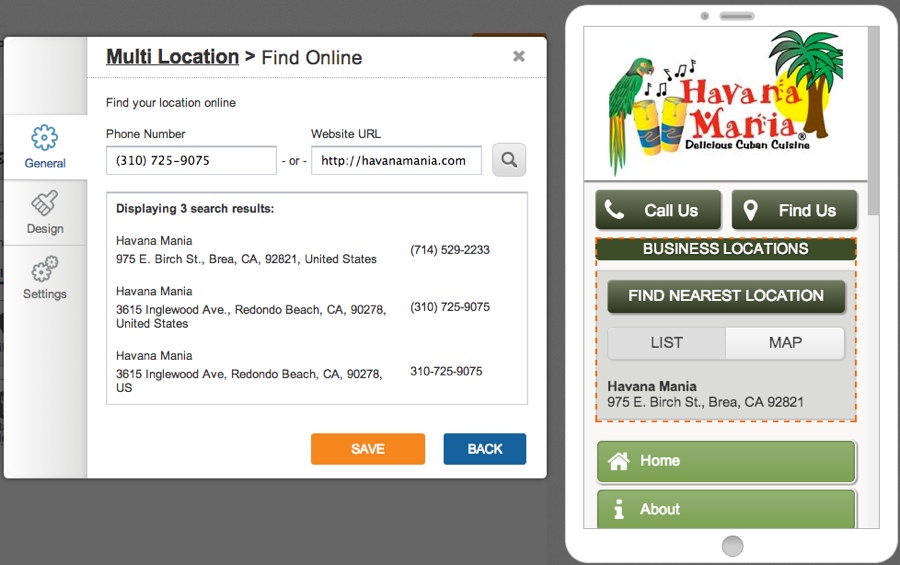Click the orange SAVE button
Viewport: 900px width, 565px height.
click(368, 449)
